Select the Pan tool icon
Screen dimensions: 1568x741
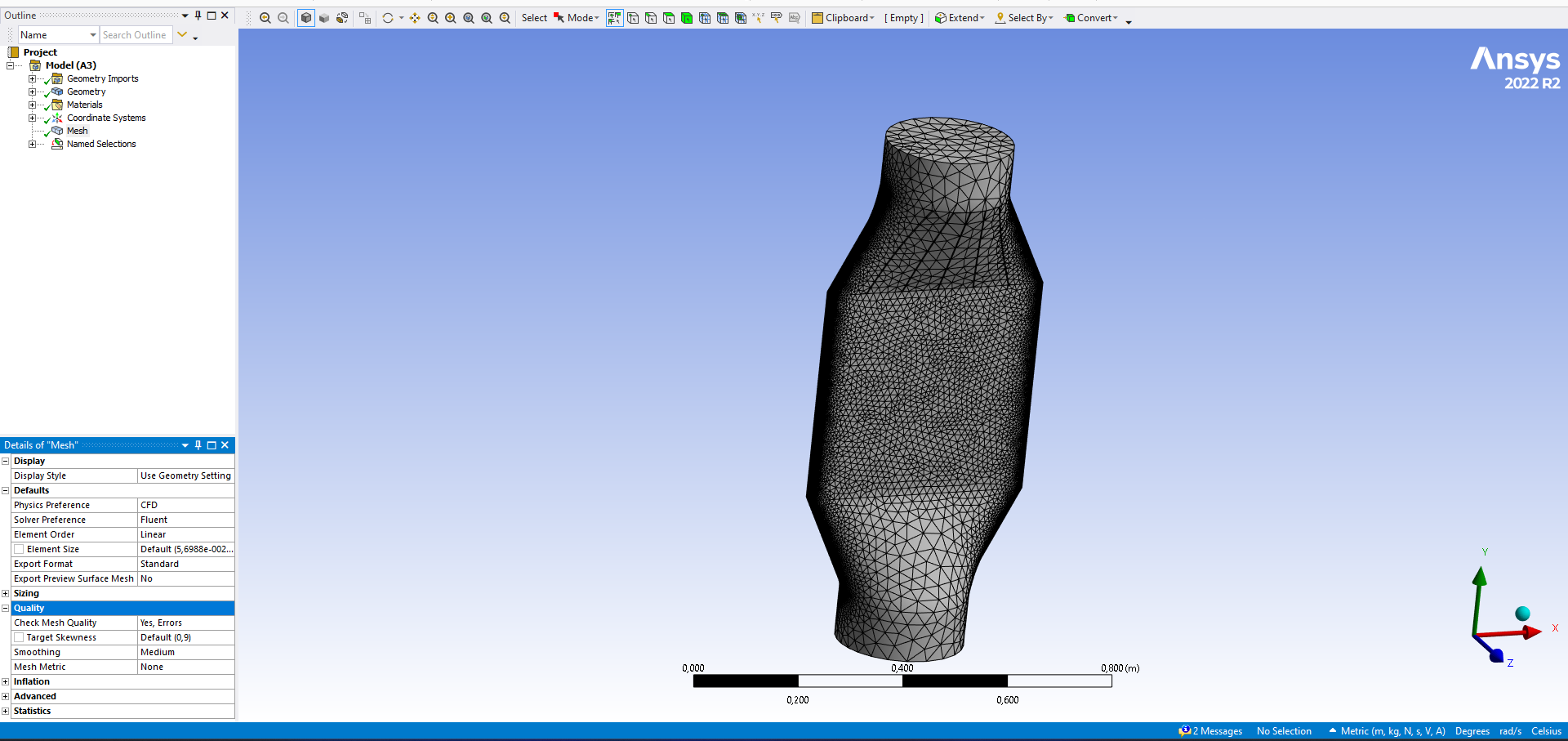click(415, 18)
